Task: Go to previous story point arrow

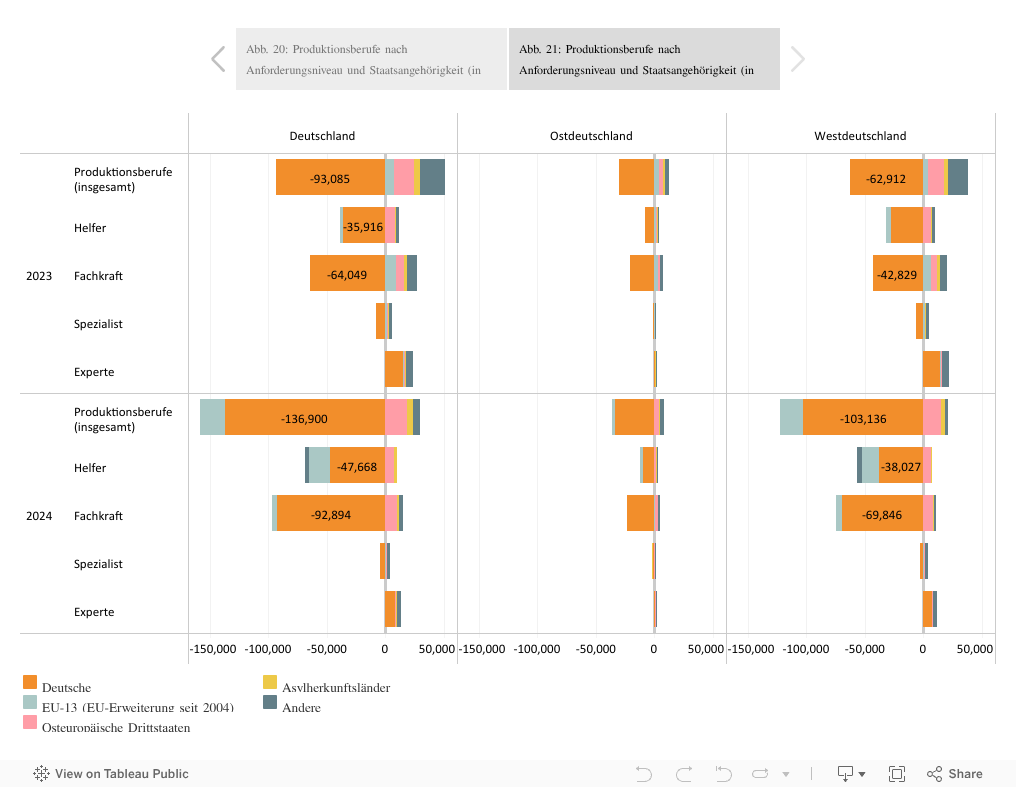Action: click(218, 59)
